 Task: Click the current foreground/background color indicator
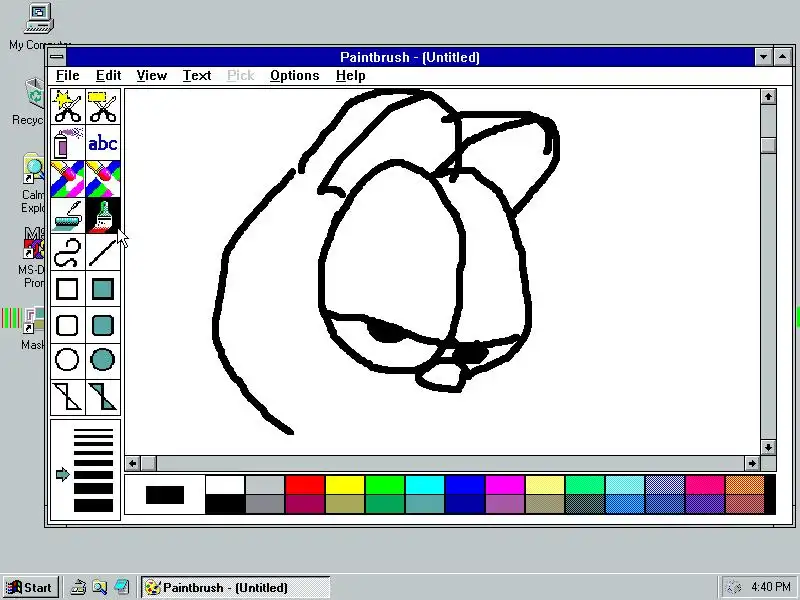[165, 495]
